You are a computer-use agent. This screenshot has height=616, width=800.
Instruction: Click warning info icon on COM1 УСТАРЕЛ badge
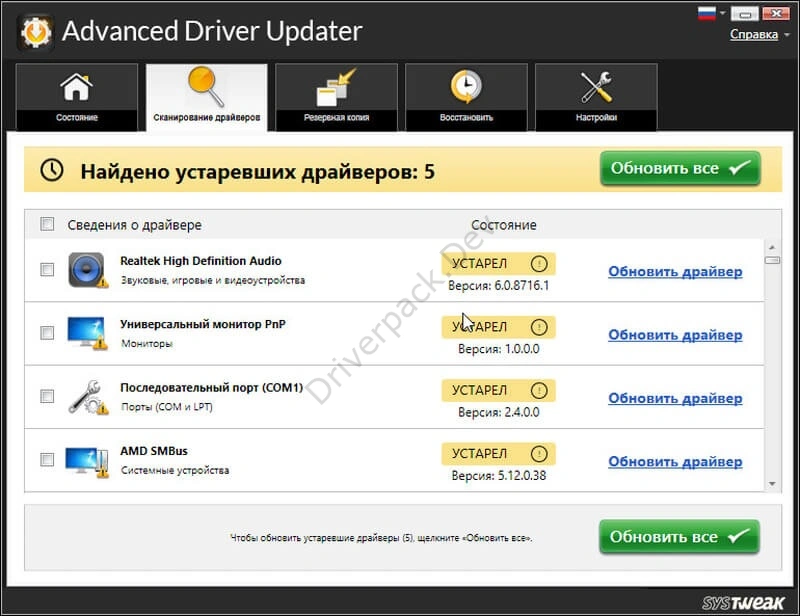tap(539, 390)
